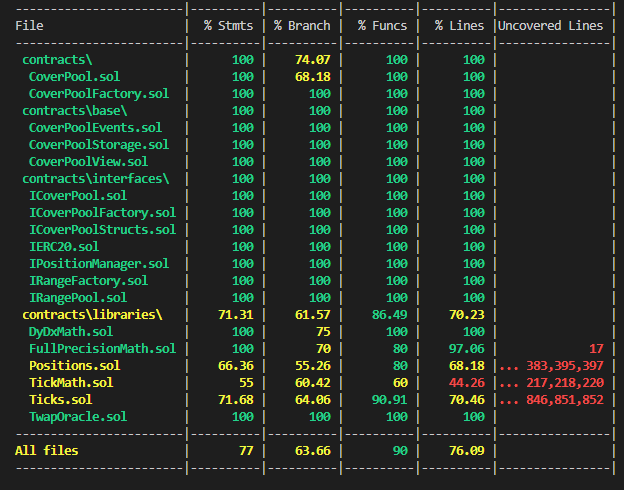Image resolution: width=624 pixels, height=490 pixels.
Task: Select the contracts\interfaces\ directory row
Action: [x=95, y=178]
